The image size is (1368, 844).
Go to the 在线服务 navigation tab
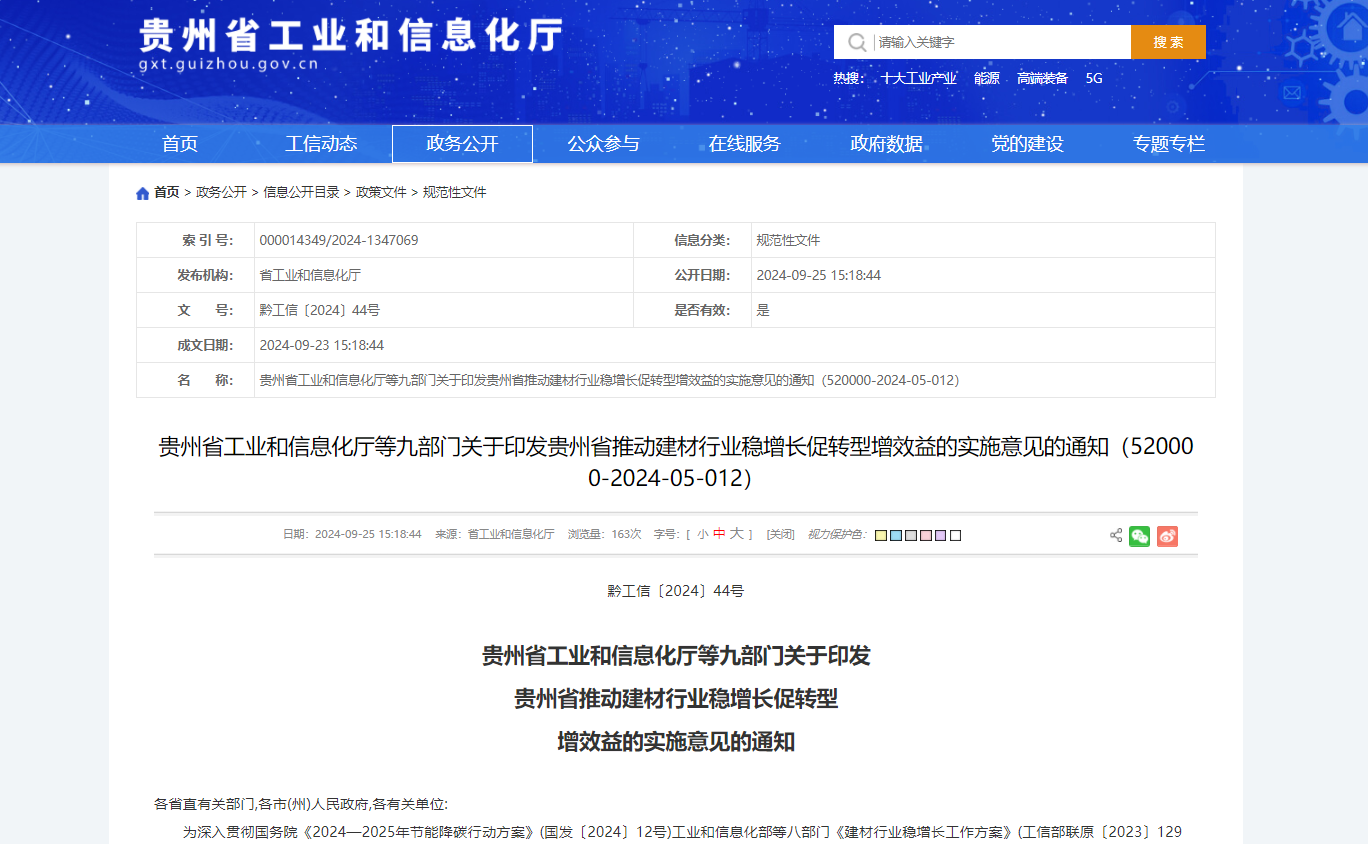[744, 144]
